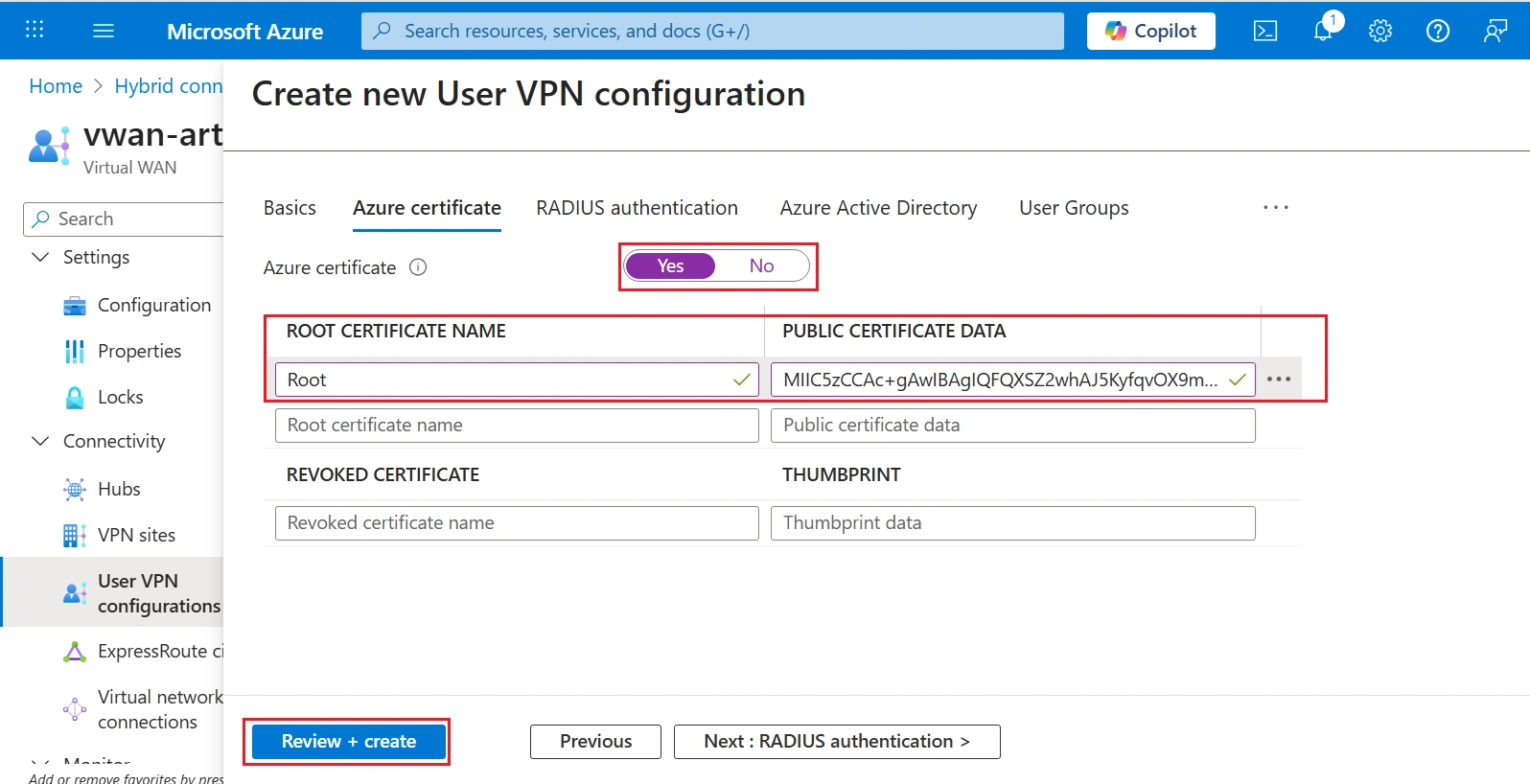Click the Configuration briefcase icon
The width and height of the screenshot is (1530, 784).
[75, 306]
